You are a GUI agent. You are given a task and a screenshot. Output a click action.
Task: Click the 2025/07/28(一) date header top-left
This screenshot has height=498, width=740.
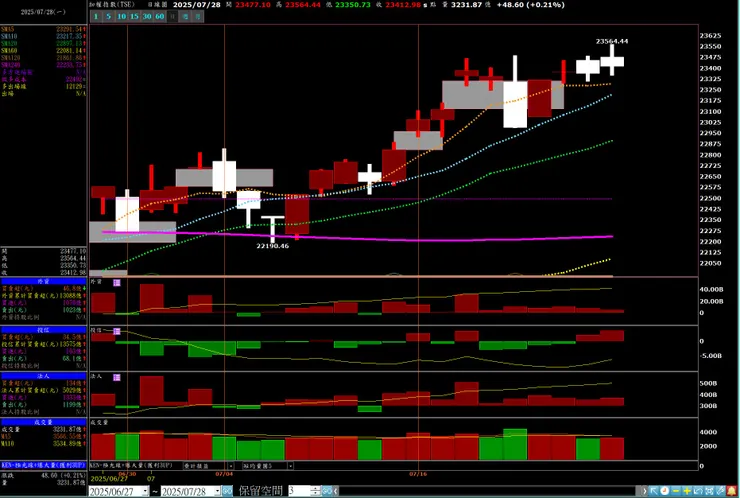(43, 12)
